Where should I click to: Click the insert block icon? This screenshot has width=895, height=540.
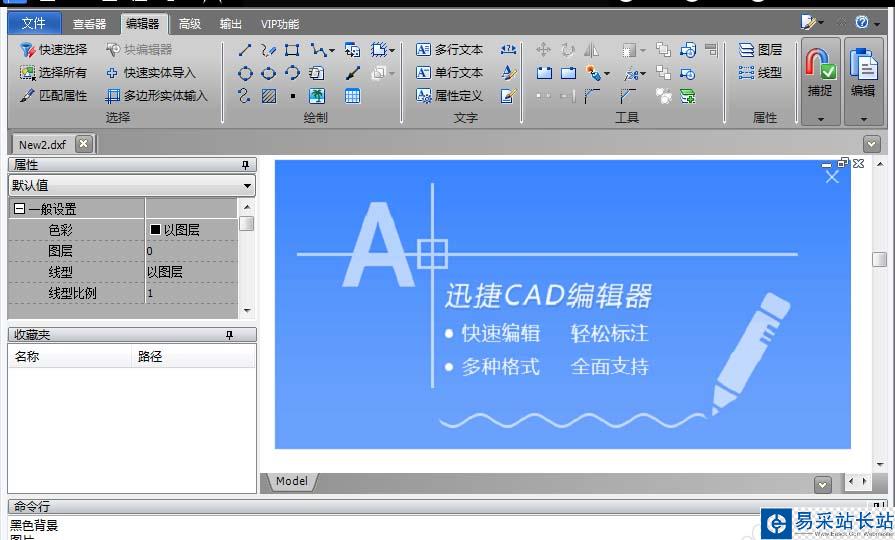(x=353, y=50)
